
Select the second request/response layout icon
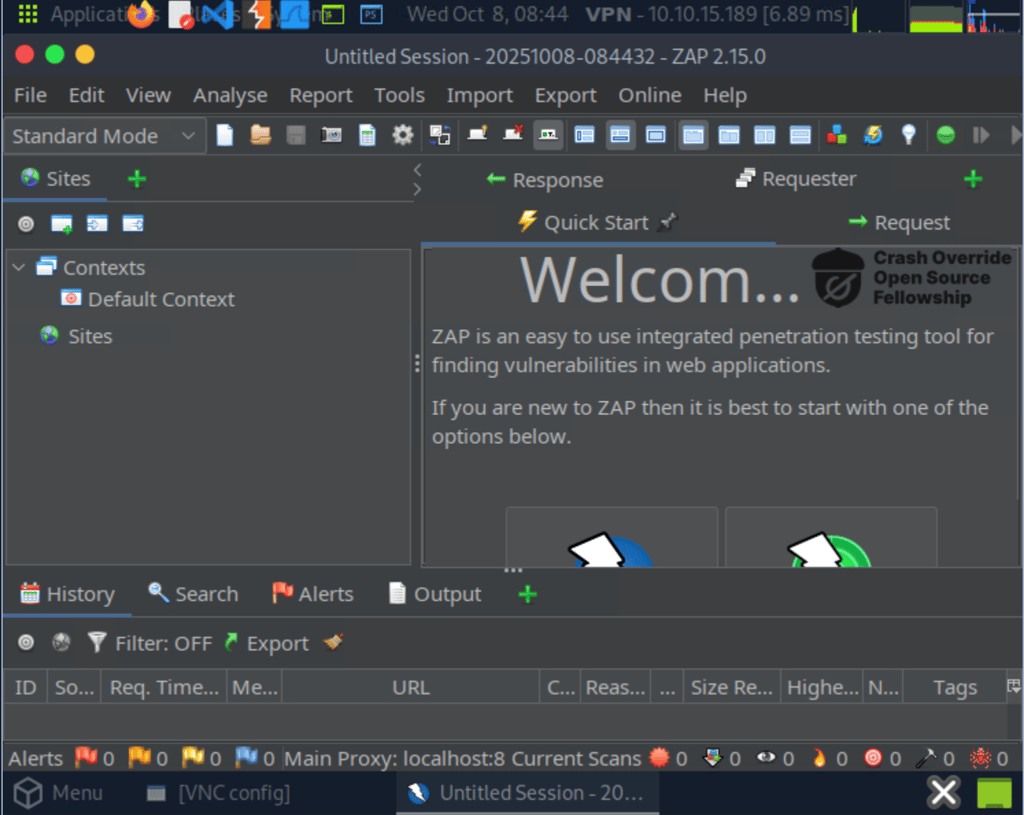coord(729,135)
